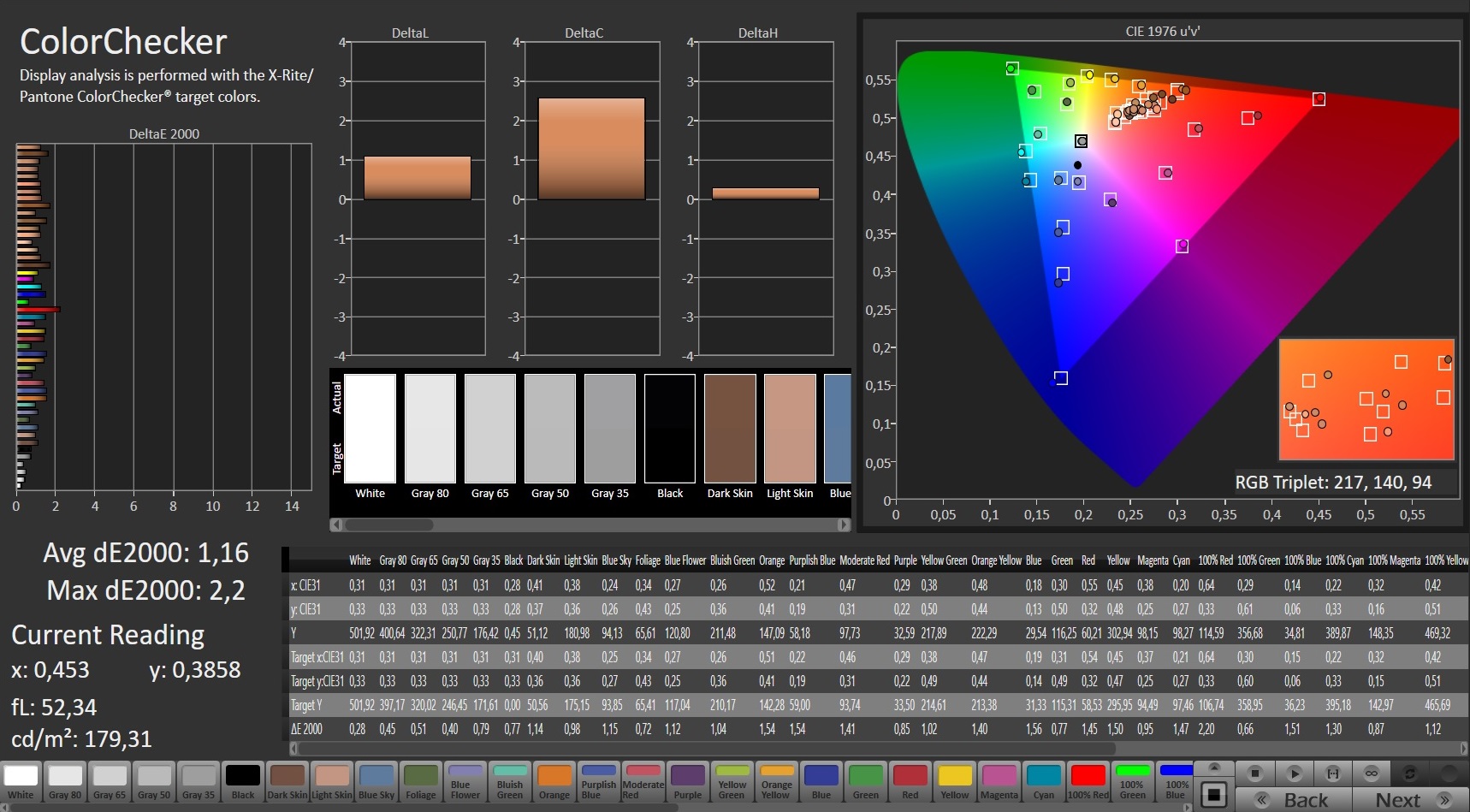1470x812 pixels.
Task: Click the Gray 50 actual/target swatch preview
Action: 550,429
